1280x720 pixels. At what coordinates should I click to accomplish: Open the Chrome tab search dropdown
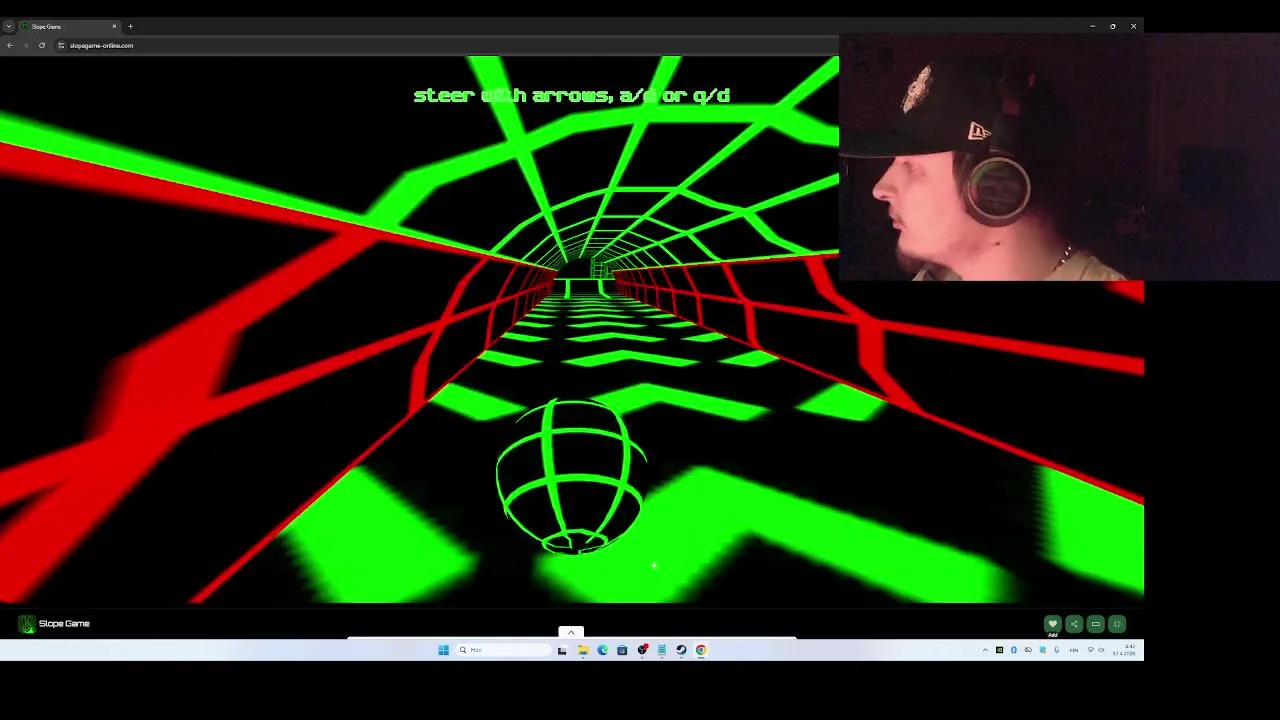pos(9,26)
